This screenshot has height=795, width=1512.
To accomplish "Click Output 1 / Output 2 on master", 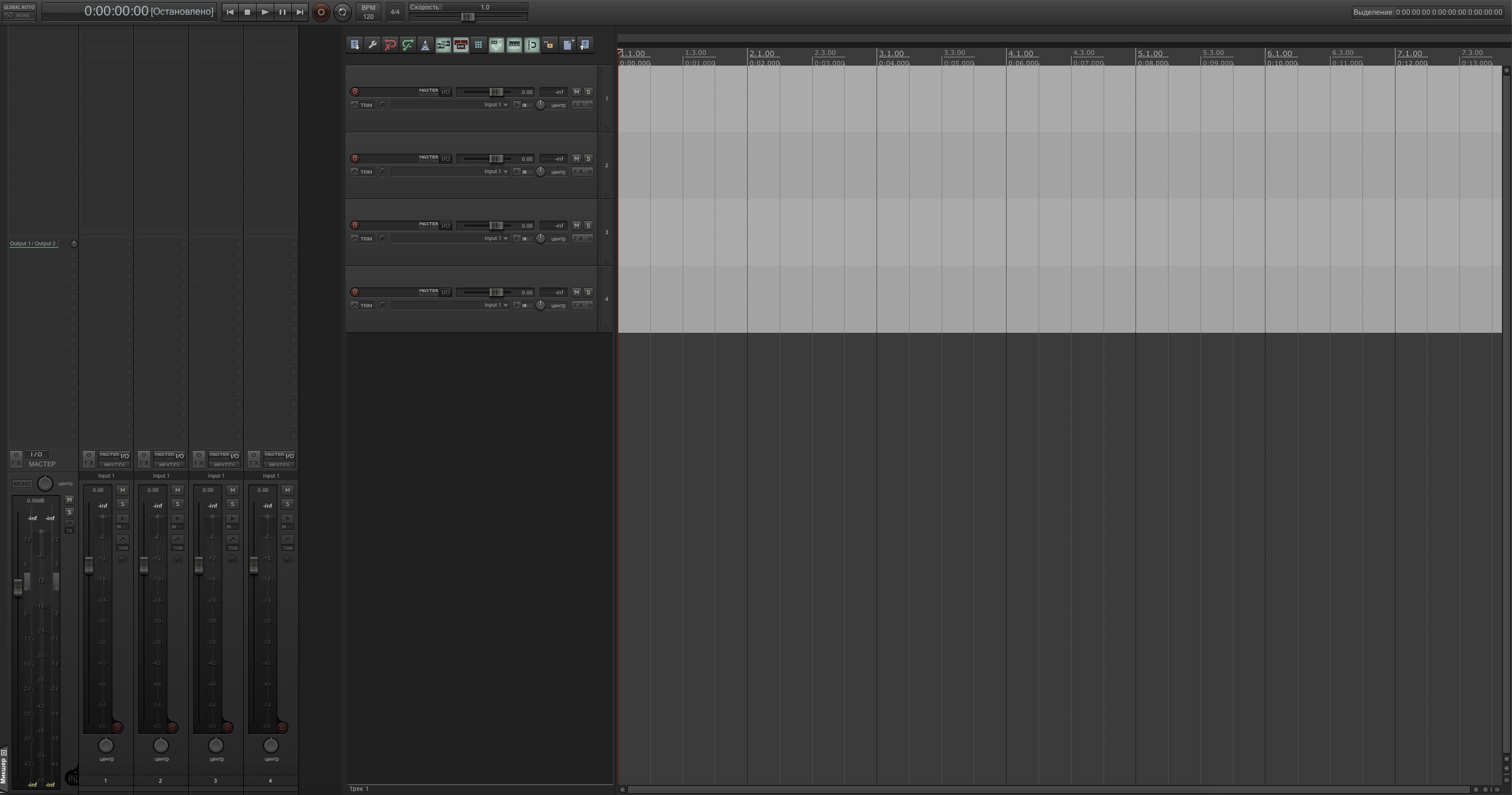I will point(33,244).
